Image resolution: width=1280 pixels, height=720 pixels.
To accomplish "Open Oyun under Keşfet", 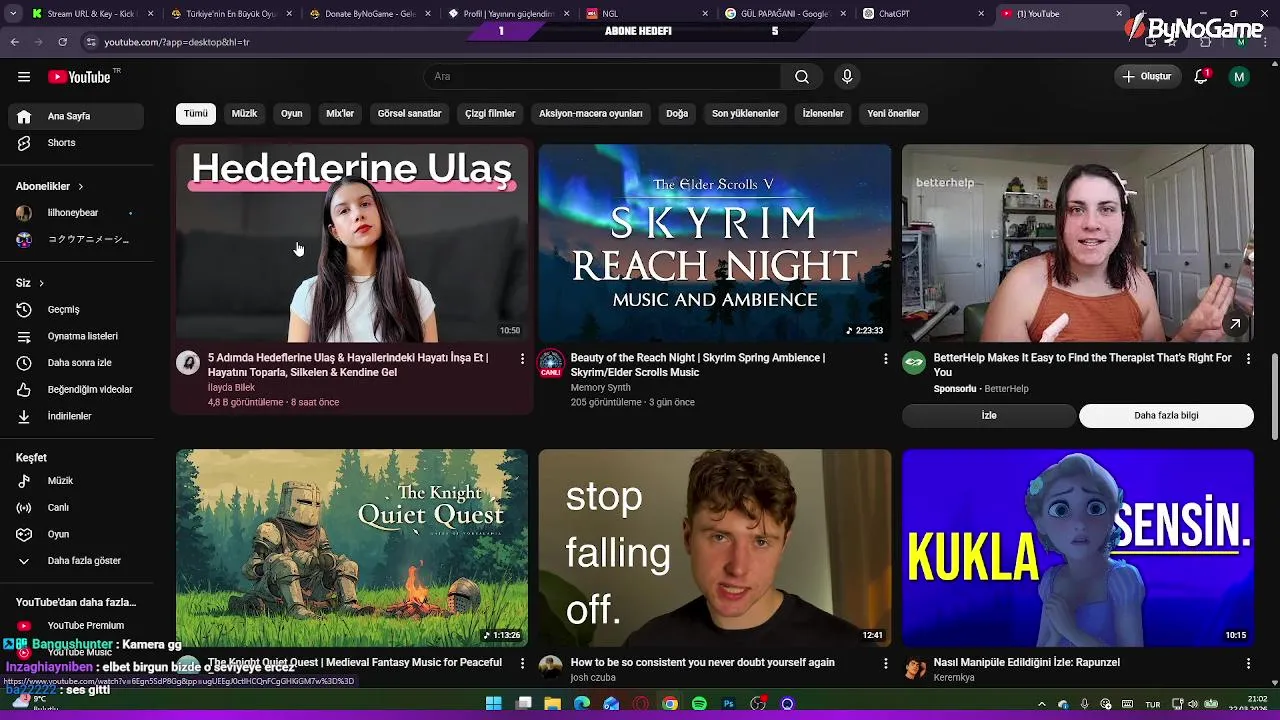I will pyautogui.click(x=76, y=534).
